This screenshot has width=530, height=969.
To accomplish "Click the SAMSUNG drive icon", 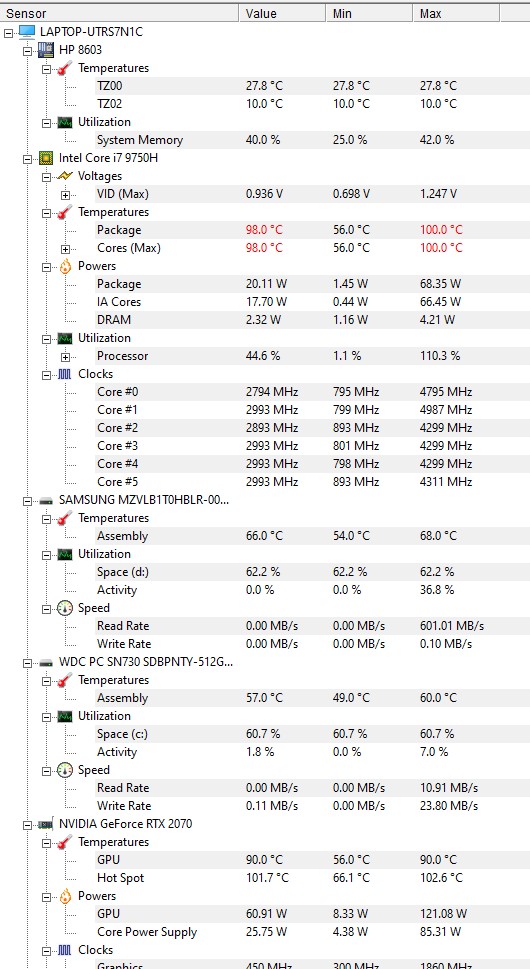I will point(46,501).
